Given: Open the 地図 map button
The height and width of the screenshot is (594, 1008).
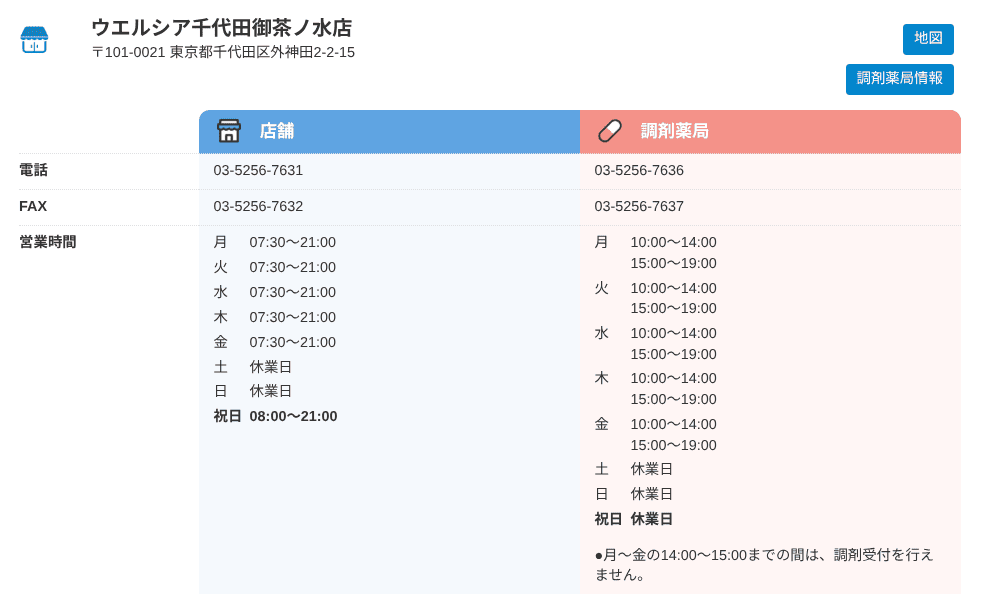Looking at the screenshot, I should (928, 39).
